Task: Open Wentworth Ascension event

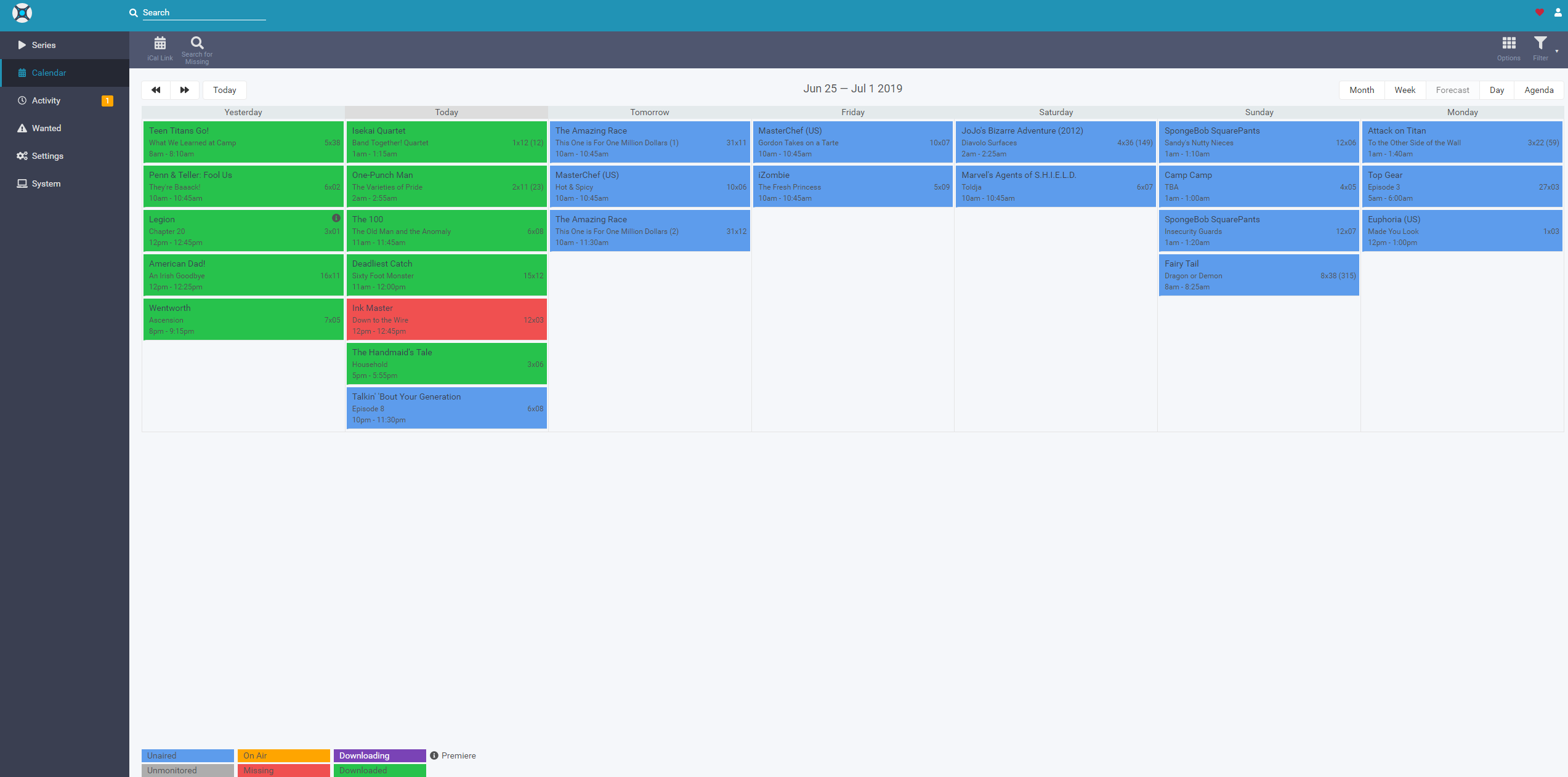Action: coord(243,320)
